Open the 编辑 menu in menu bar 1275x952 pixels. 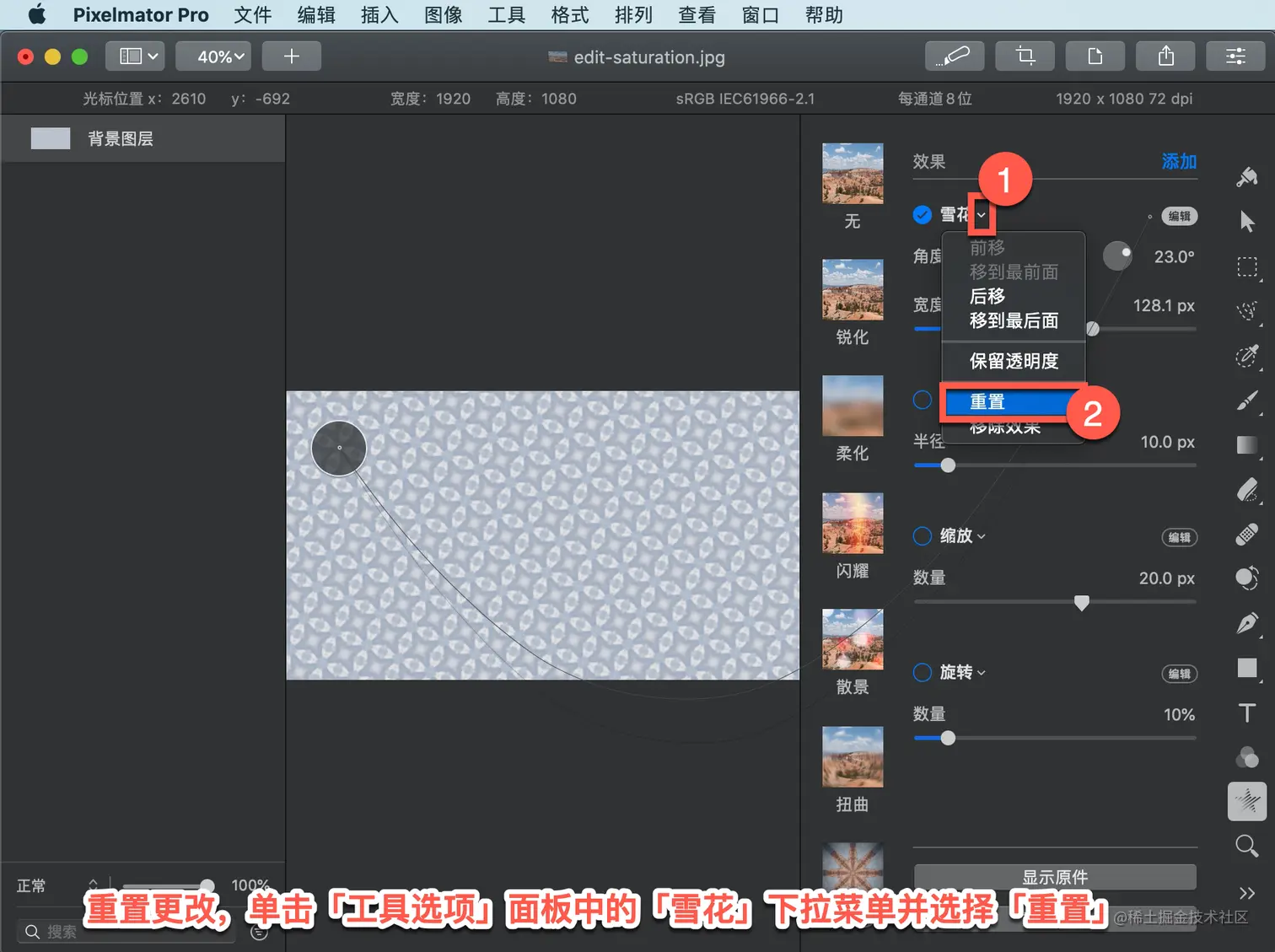click(x=316, y=15)
